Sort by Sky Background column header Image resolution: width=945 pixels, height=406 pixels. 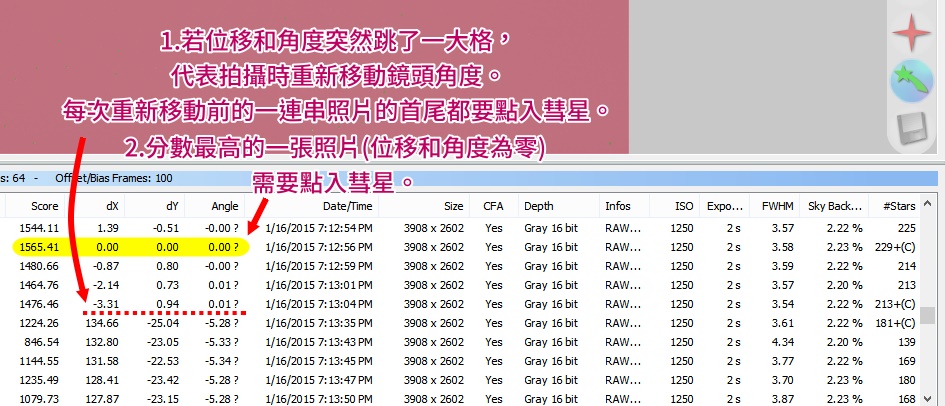pos(835,206)
